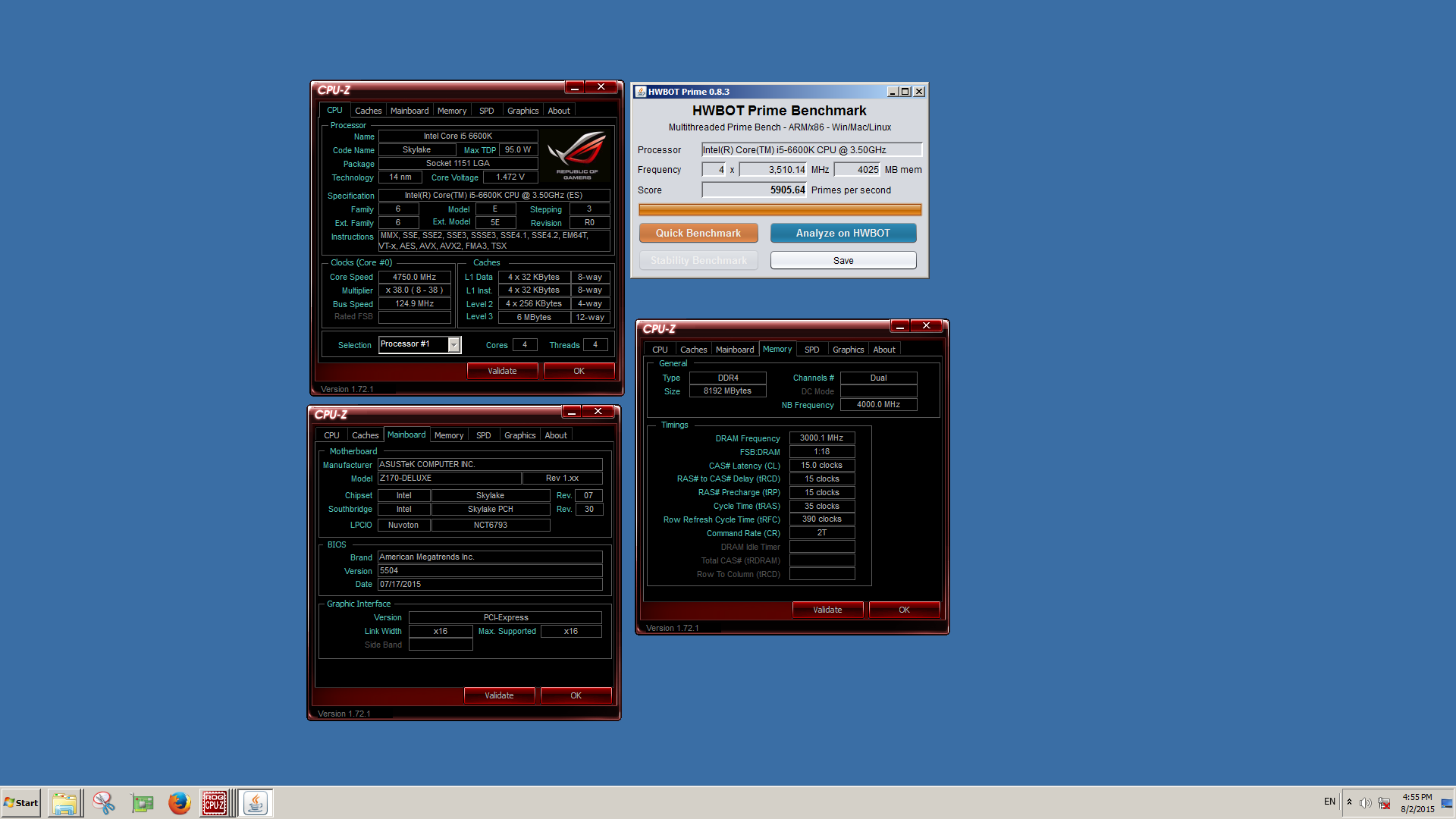Click Show Desktop strip at taskbar end
Image resolution: width=1456 pixels, height=819 pixels.
pyautogui.click(x=1447, y=803)
